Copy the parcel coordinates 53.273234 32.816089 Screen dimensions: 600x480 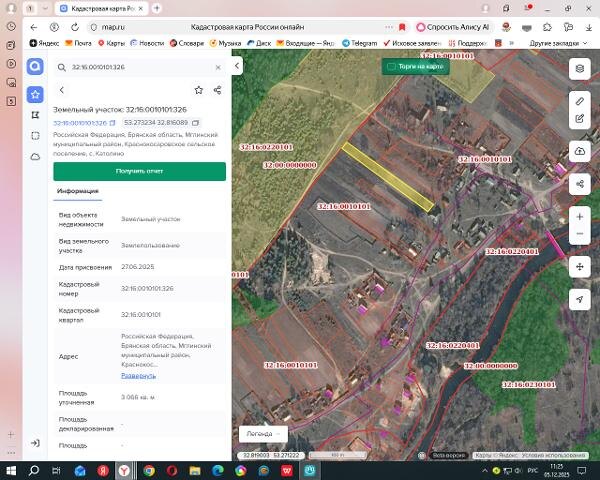pyautogui.click(x=196, y=123)
